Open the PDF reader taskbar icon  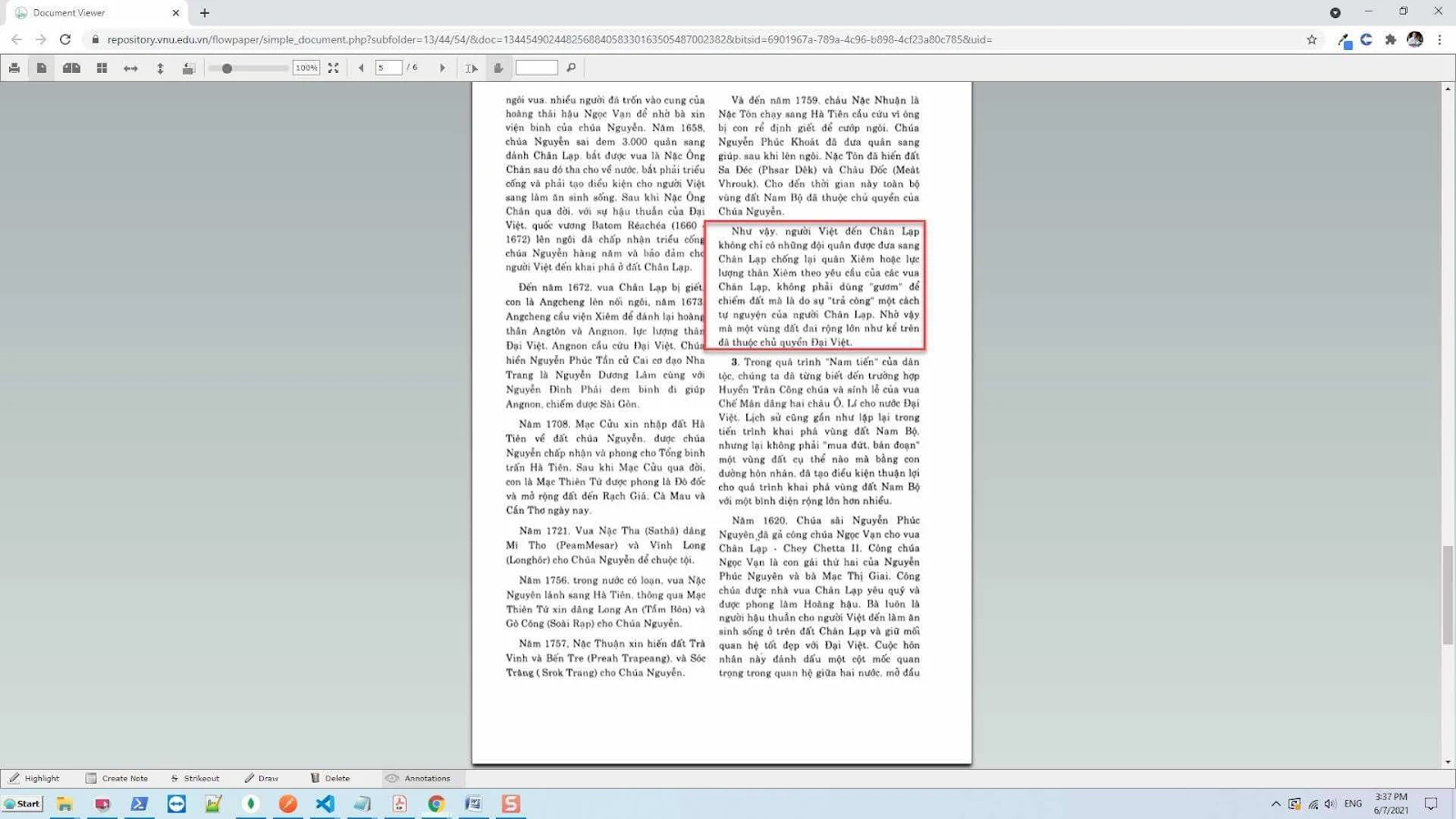coord(399,804)
